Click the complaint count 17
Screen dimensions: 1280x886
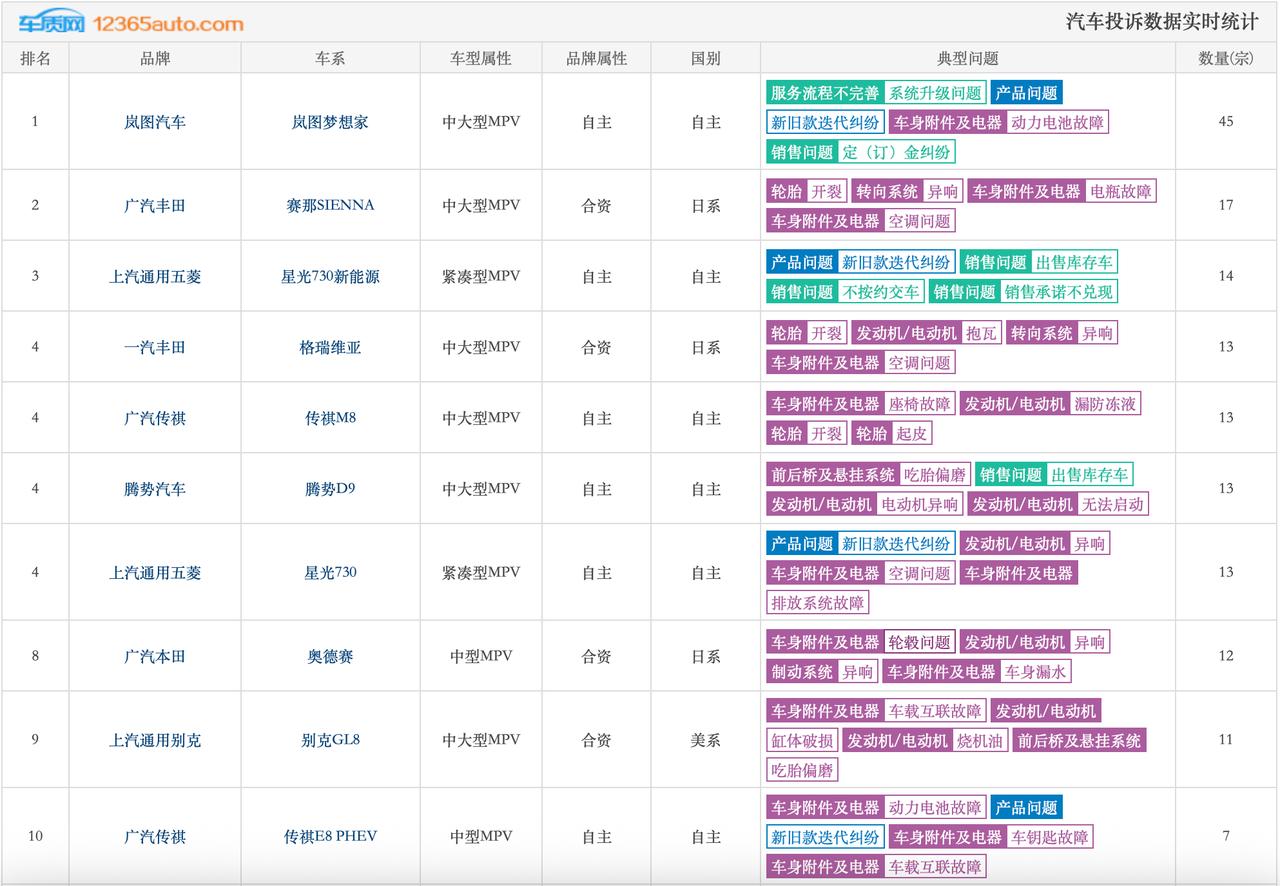click(x=1226, y=205)
